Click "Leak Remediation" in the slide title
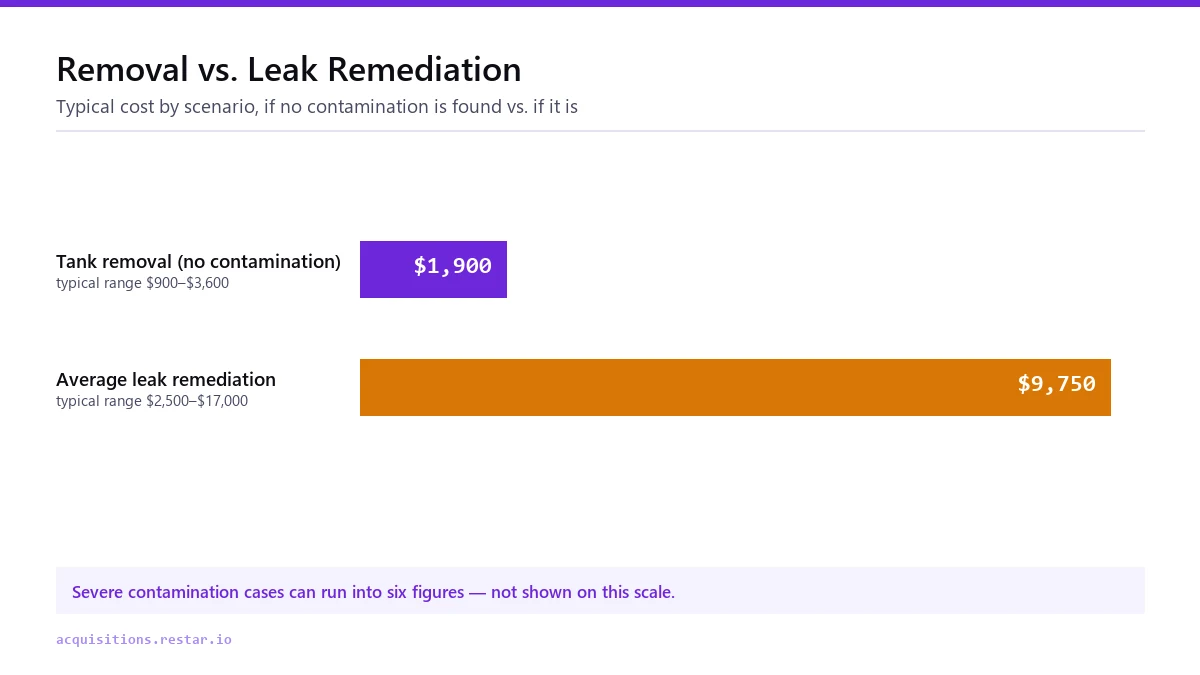Image resolution: width=1200 pixels, height=675 pixels. pos(385,70)
